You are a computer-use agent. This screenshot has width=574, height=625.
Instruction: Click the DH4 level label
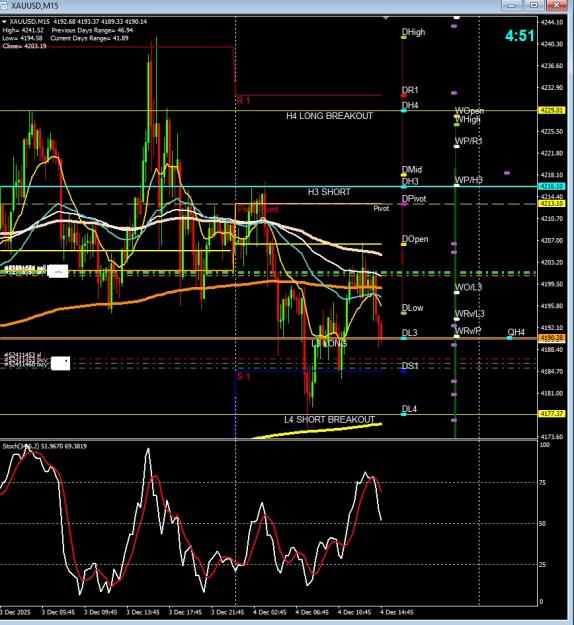pos(410,105)
